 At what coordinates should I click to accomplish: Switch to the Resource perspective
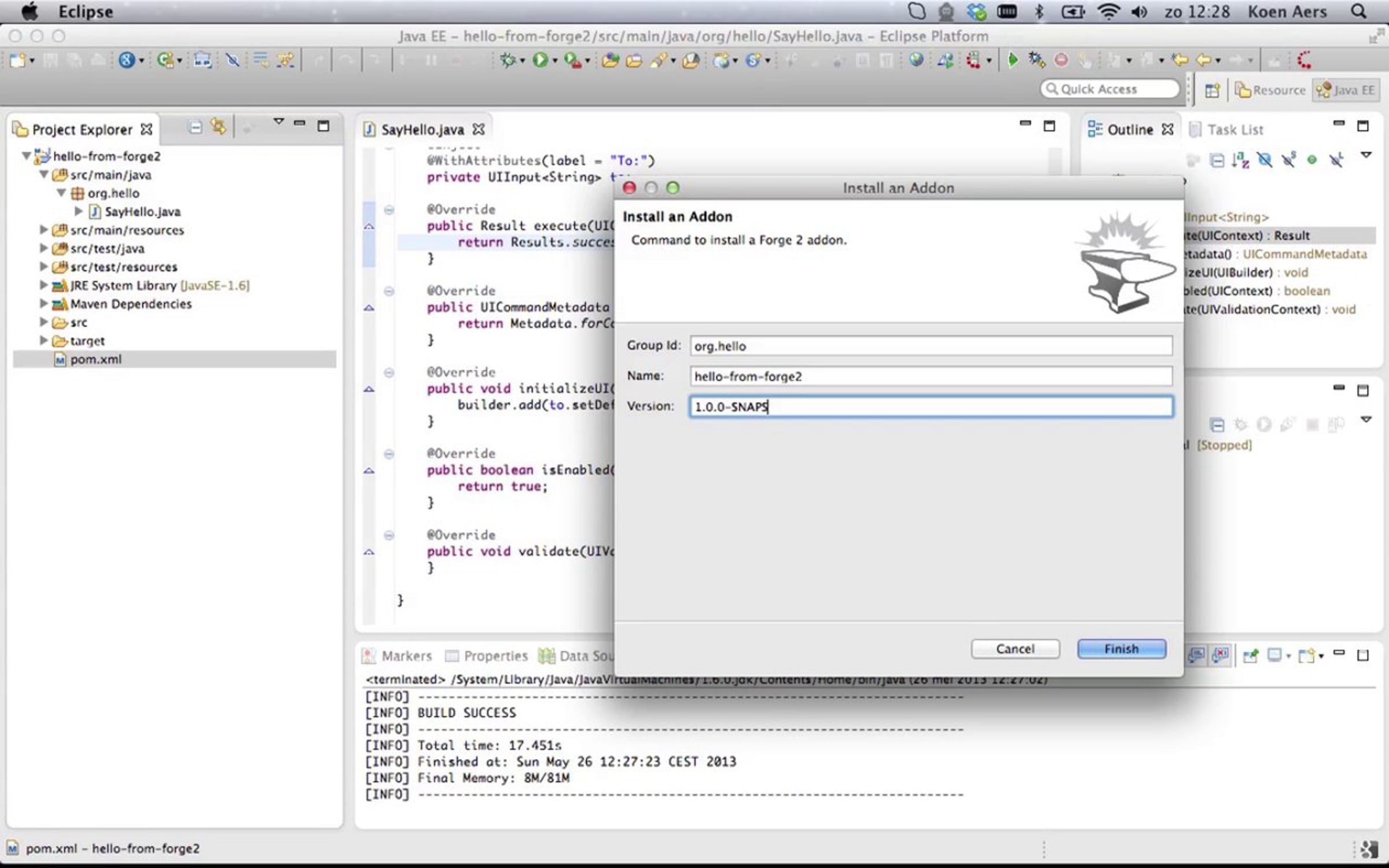coord(1270,90)
